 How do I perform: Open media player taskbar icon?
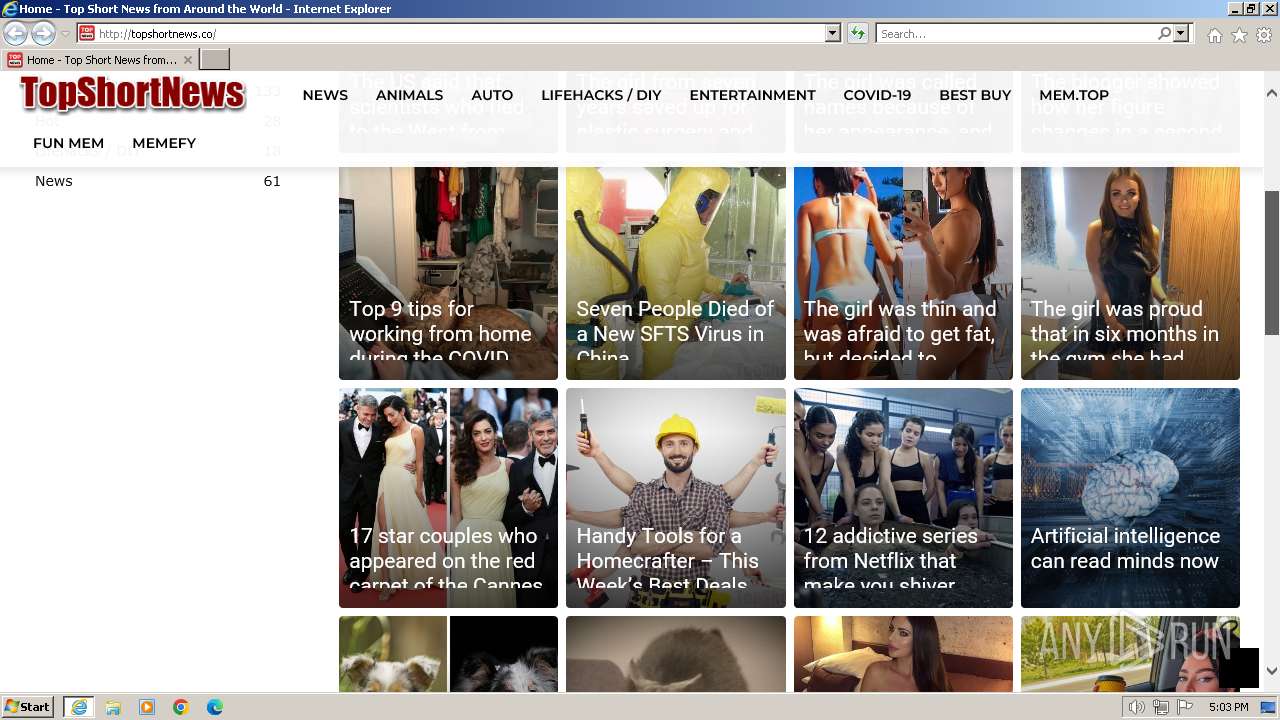click(147, 707)
